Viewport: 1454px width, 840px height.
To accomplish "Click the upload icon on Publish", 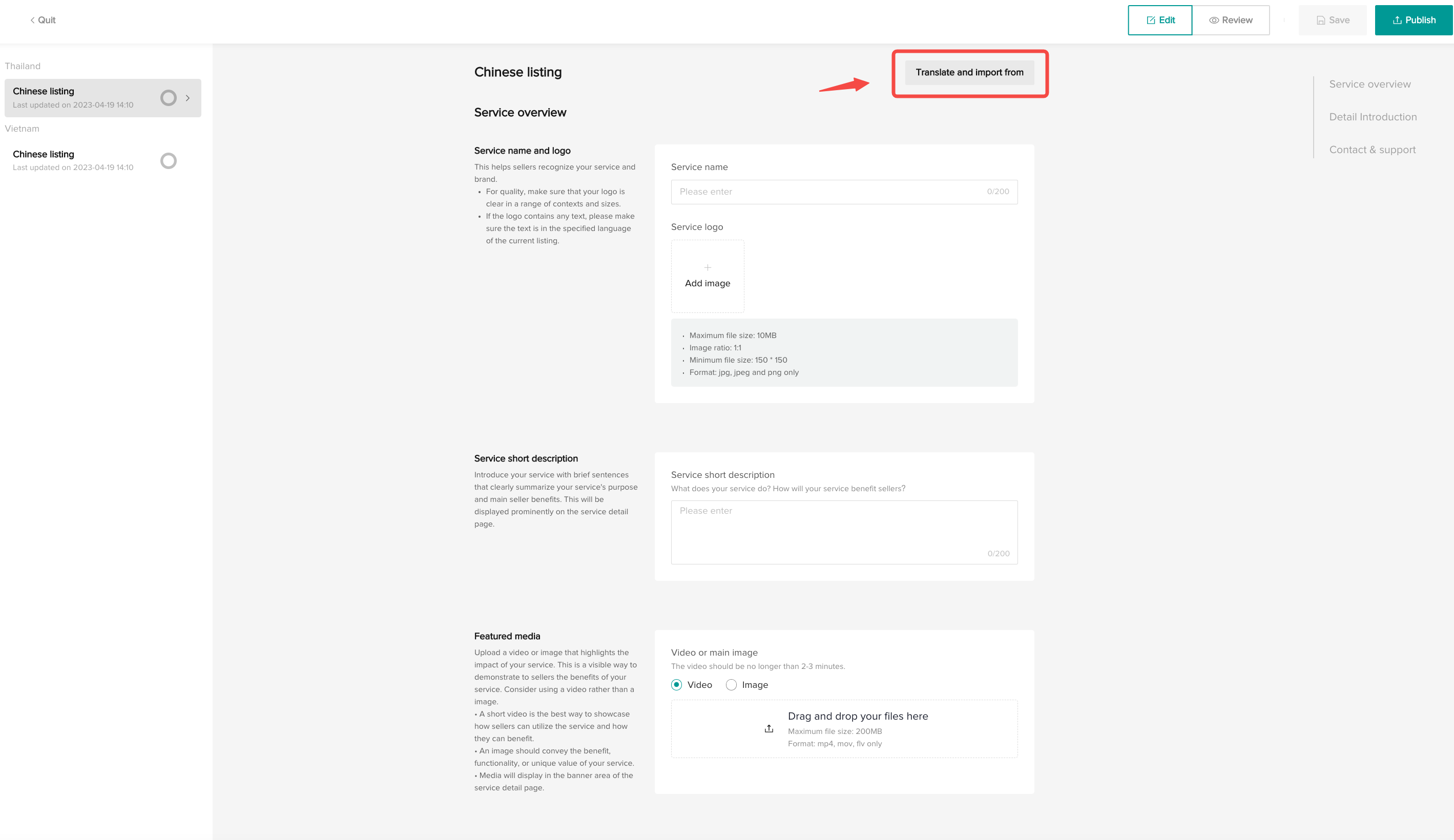I will (1397, 20).
